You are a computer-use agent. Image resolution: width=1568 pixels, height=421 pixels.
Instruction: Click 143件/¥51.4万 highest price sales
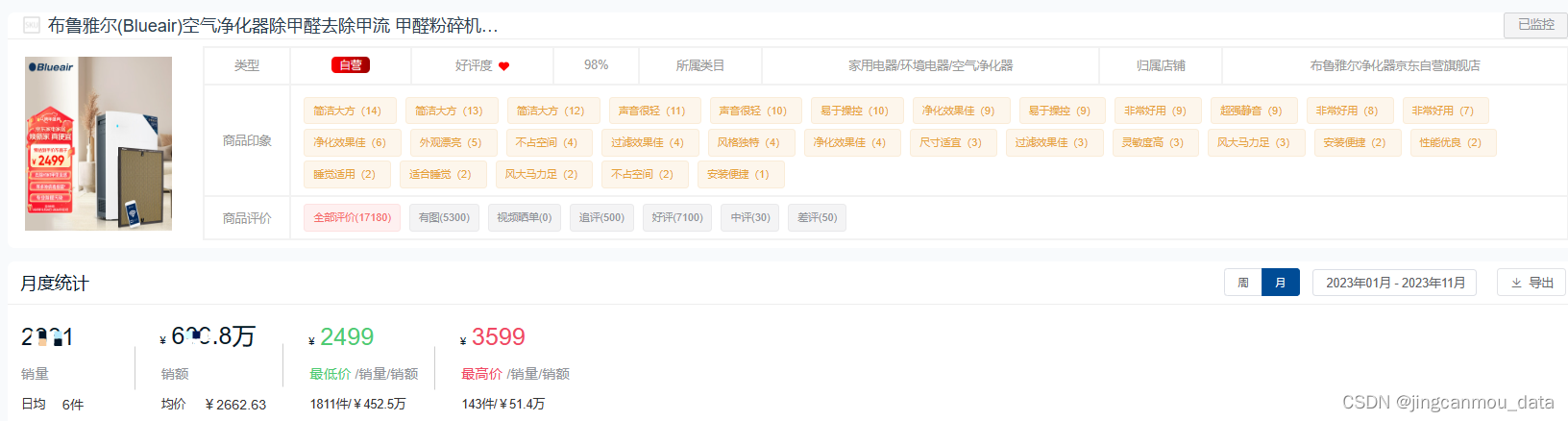coord(503,405)
